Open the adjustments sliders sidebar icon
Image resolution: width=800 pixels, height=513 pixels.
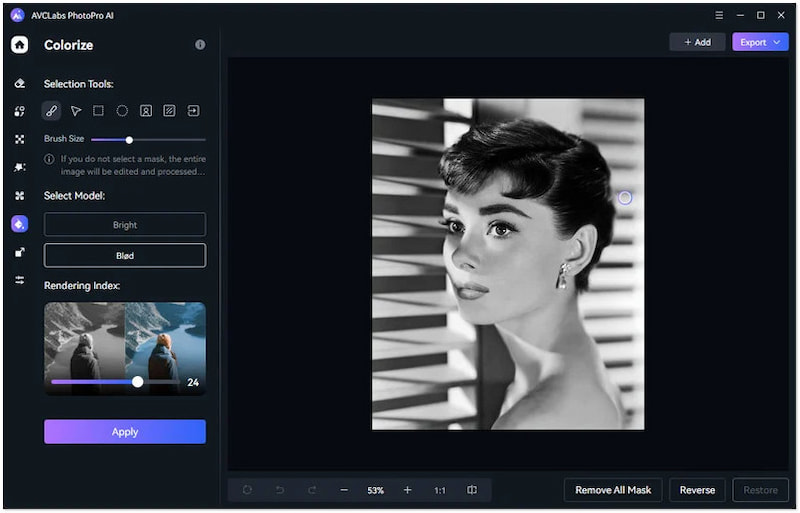click(19, 280)
